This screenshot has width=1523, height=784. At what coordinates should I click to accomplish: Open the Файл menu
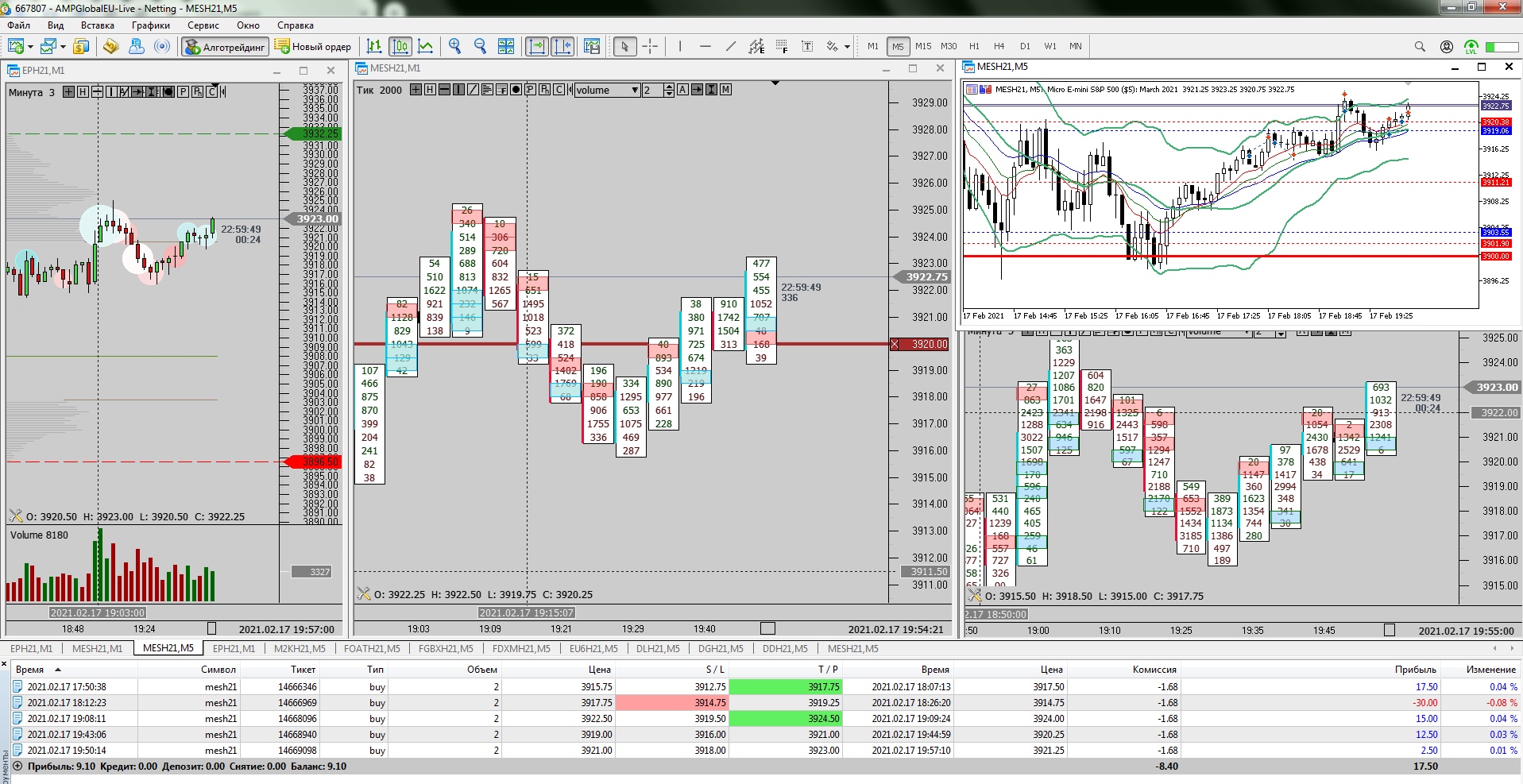(x=19, y=25)
